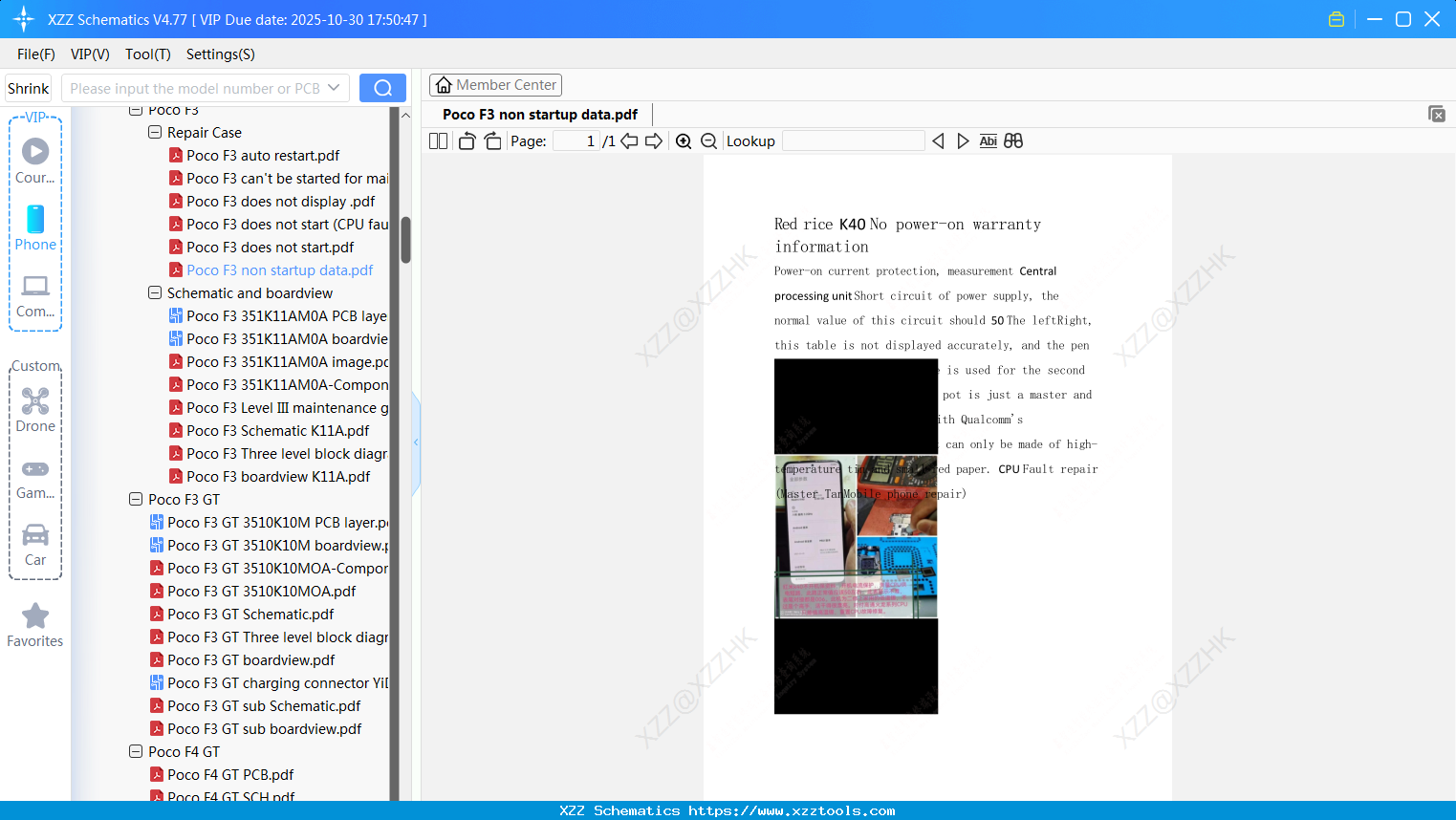Screen dimensions: 1456x820
Task: Open the model number dropdown arrow
Action: tap(334, 88)
